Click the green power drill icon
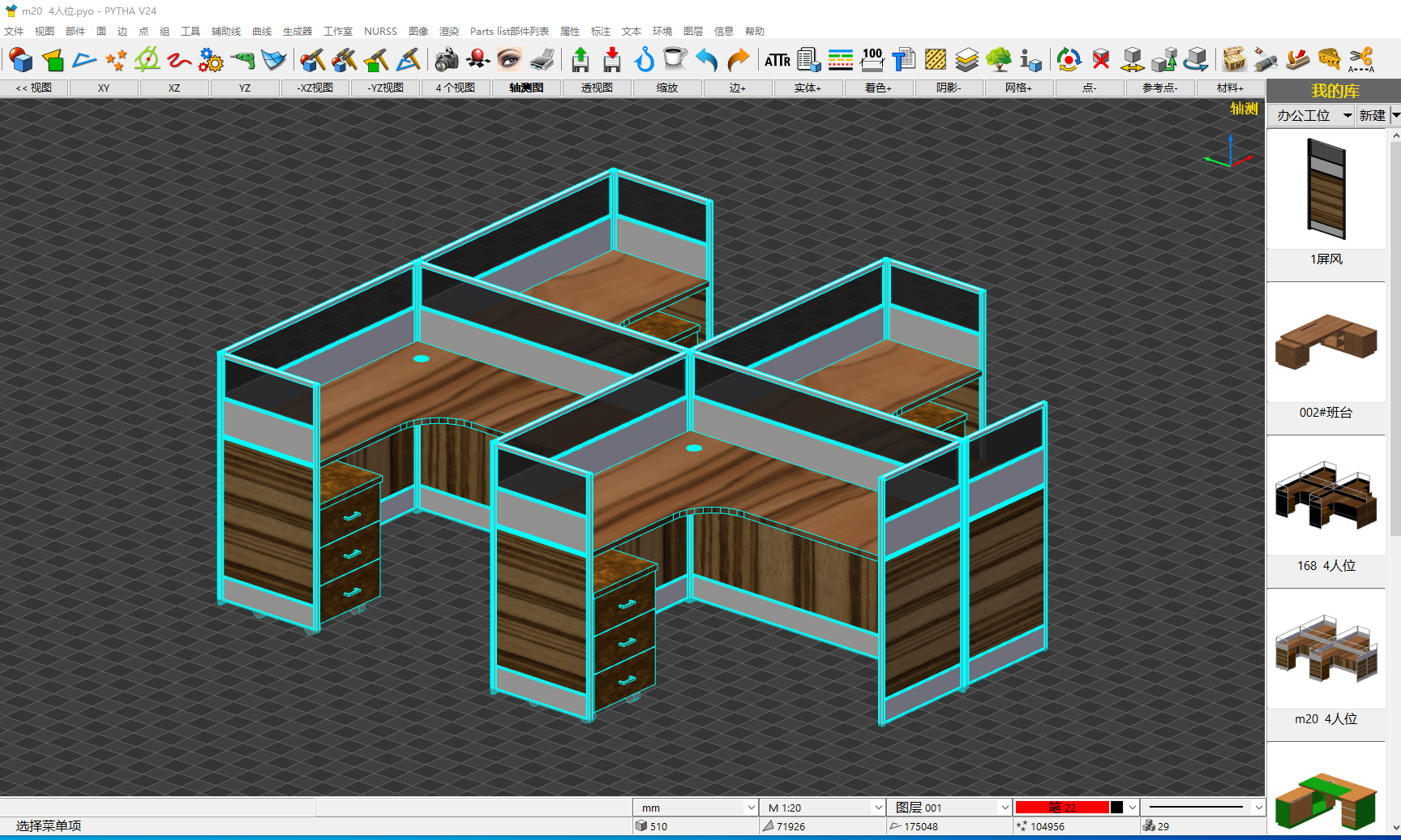The image size is (1401, 840). coord(242,60)
